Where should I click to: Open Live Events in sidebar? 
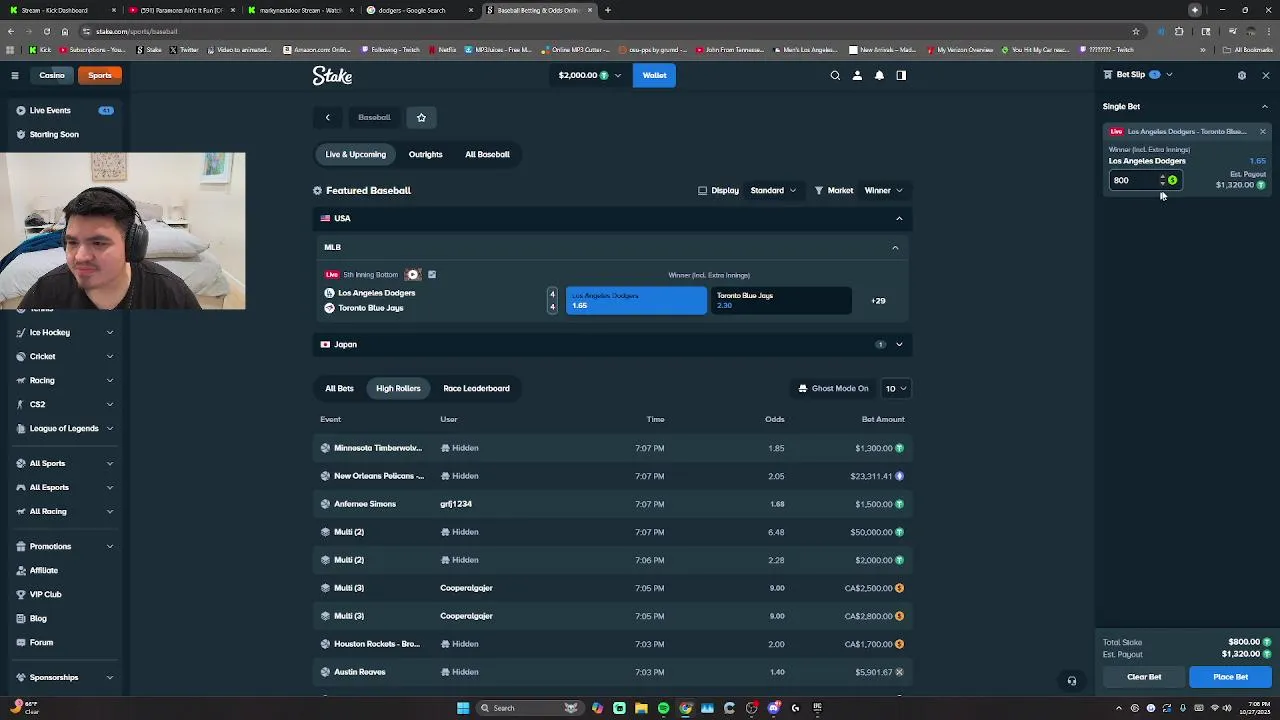(64, 110)
